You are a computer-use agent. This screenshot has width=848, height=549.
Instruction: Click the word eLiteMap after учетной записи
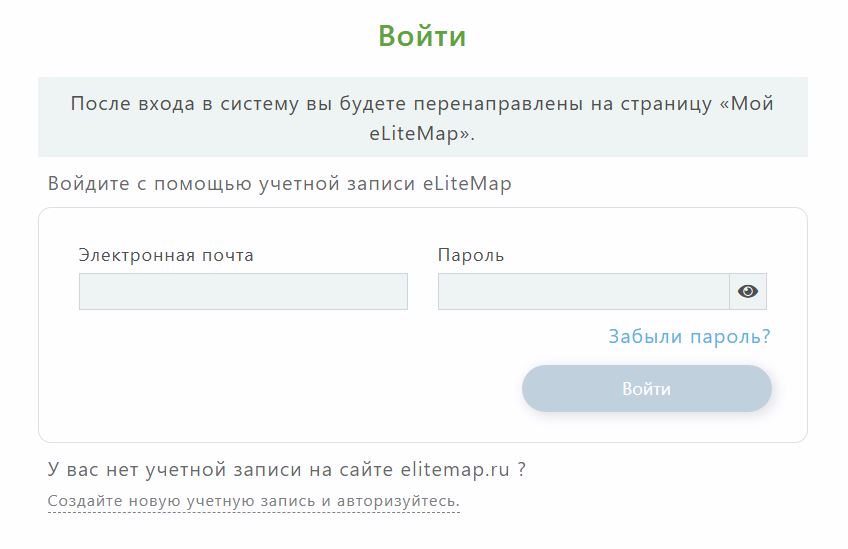(x=466, y=184)
